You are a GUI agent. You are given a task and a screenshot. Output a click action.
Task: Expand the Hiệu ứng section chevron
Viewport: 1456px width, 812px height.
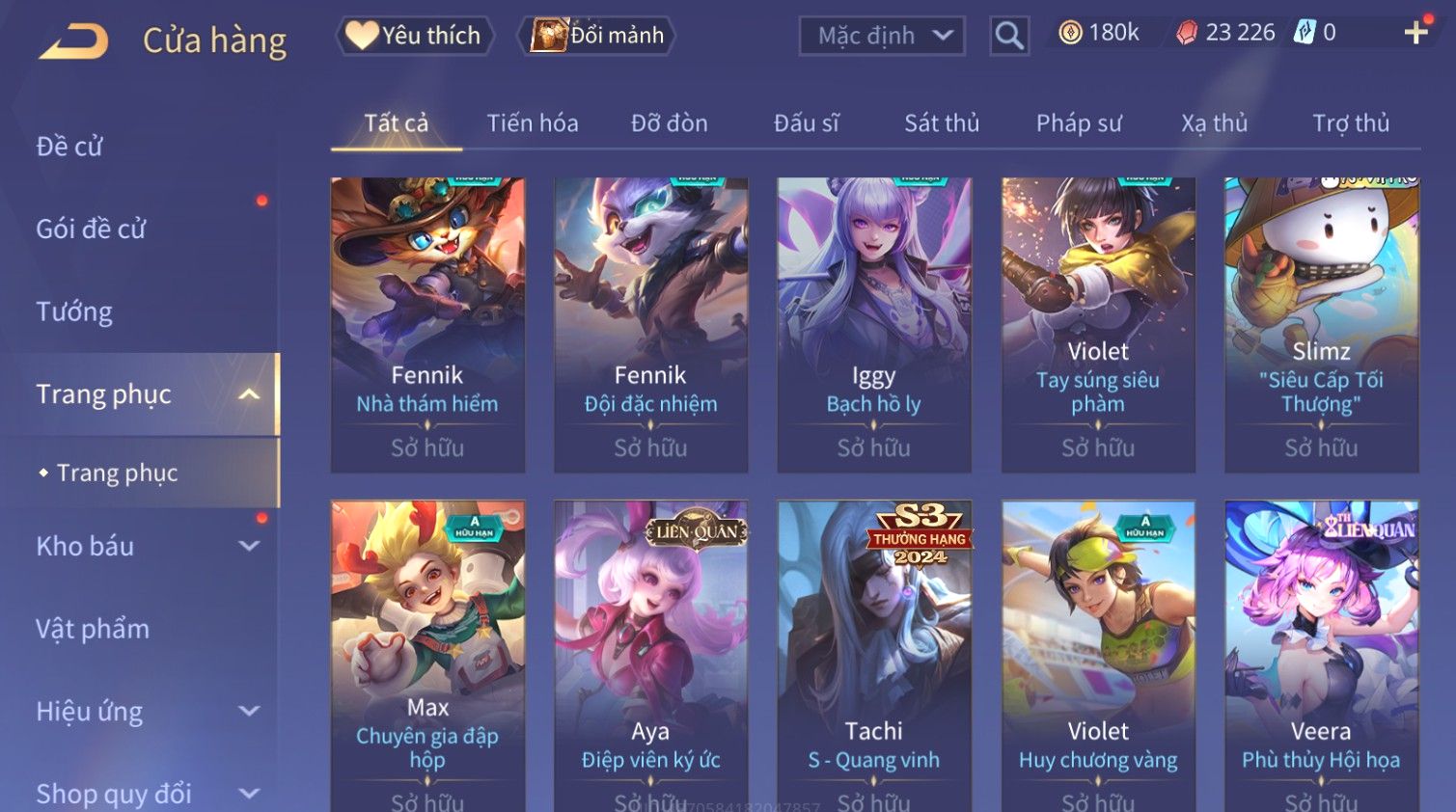(x=249, y=711)
